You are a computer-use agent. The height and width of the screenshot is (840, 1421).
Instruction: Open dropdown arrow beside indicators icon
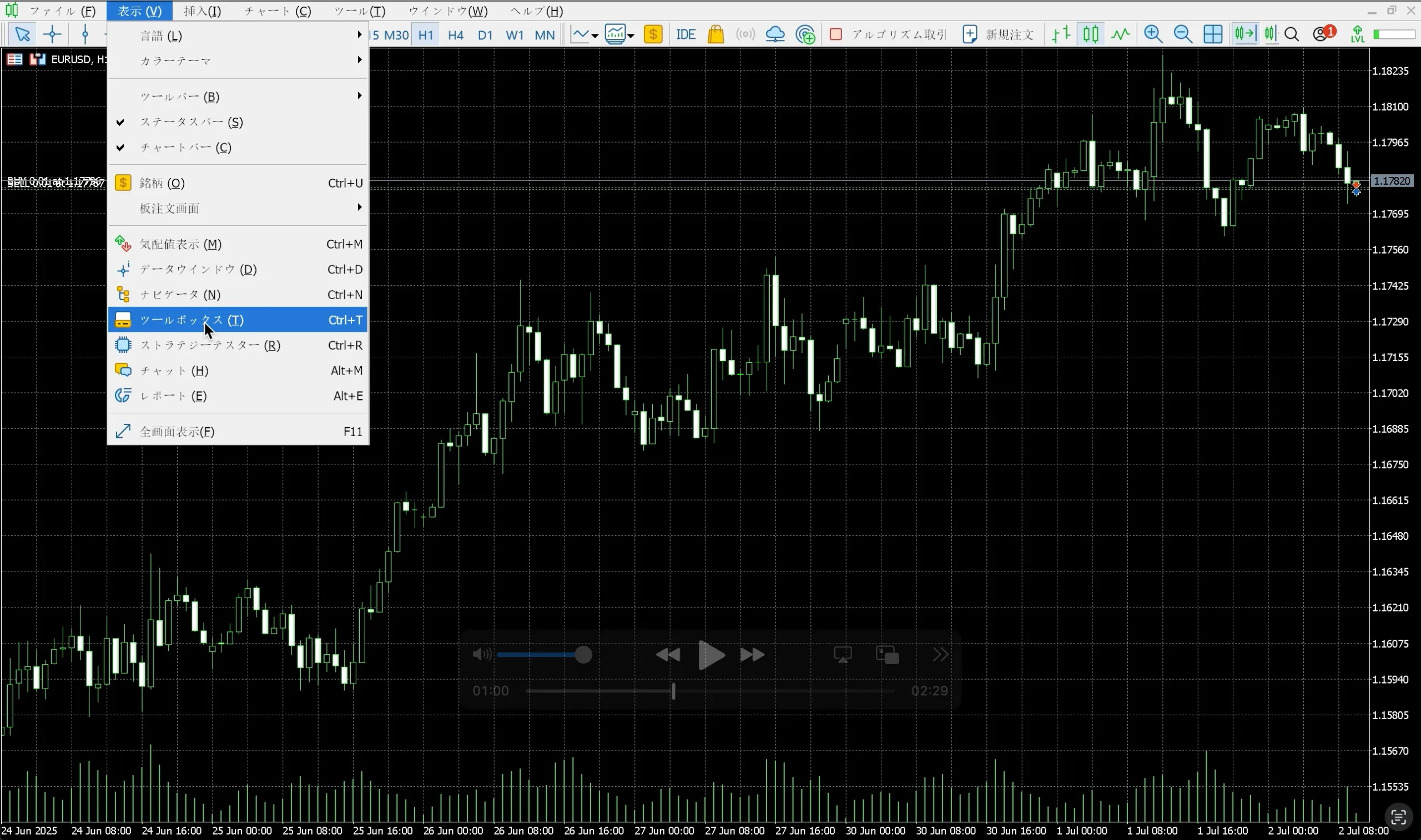631,36
